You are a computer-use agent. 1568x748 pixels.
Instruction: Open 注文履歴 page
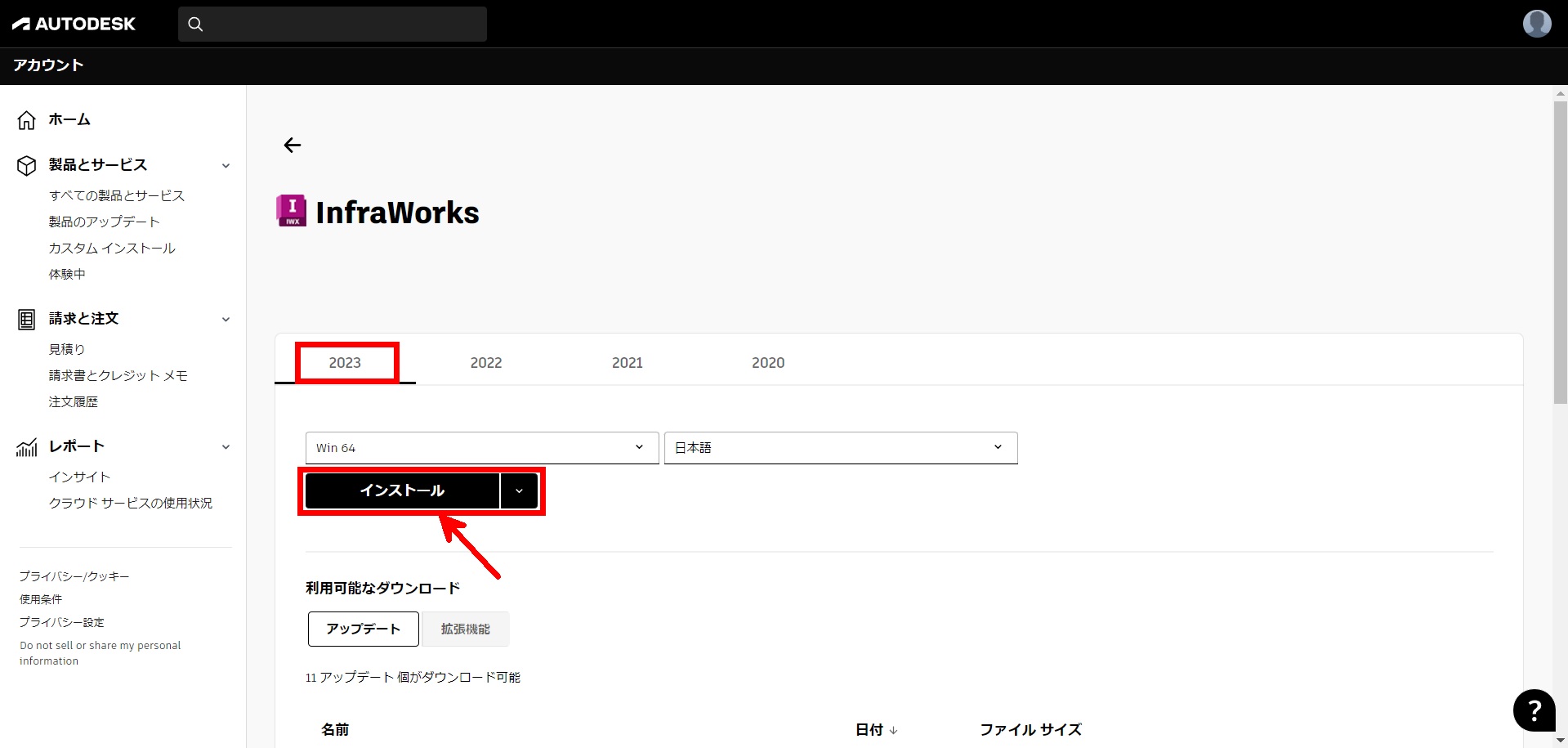(74, 401)
